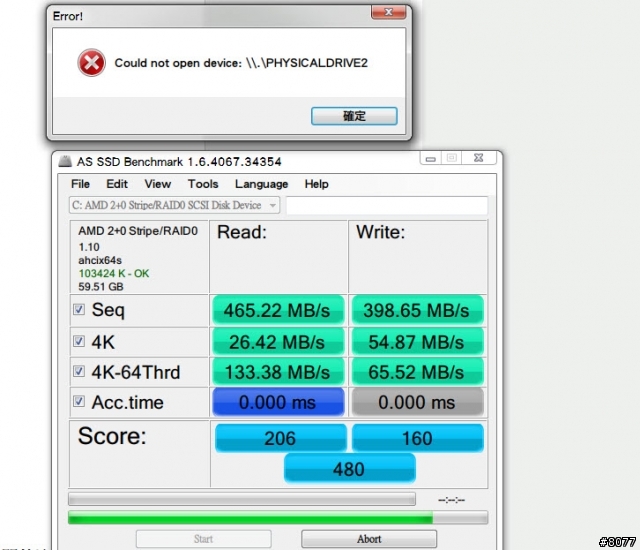This screenshot has width=640, height=550.
Task: Click the green overall progress bar
Action: [x=278, y=518]
